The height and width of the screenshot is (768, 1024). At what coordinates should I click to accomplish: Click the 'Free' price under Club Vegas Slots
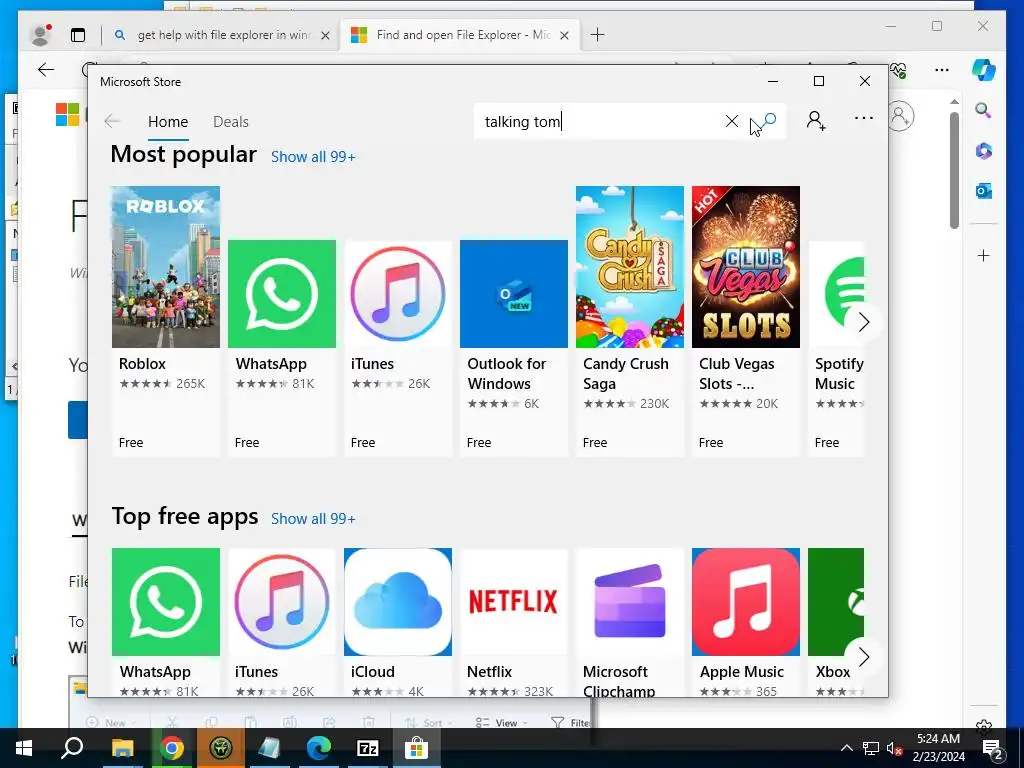711,443
